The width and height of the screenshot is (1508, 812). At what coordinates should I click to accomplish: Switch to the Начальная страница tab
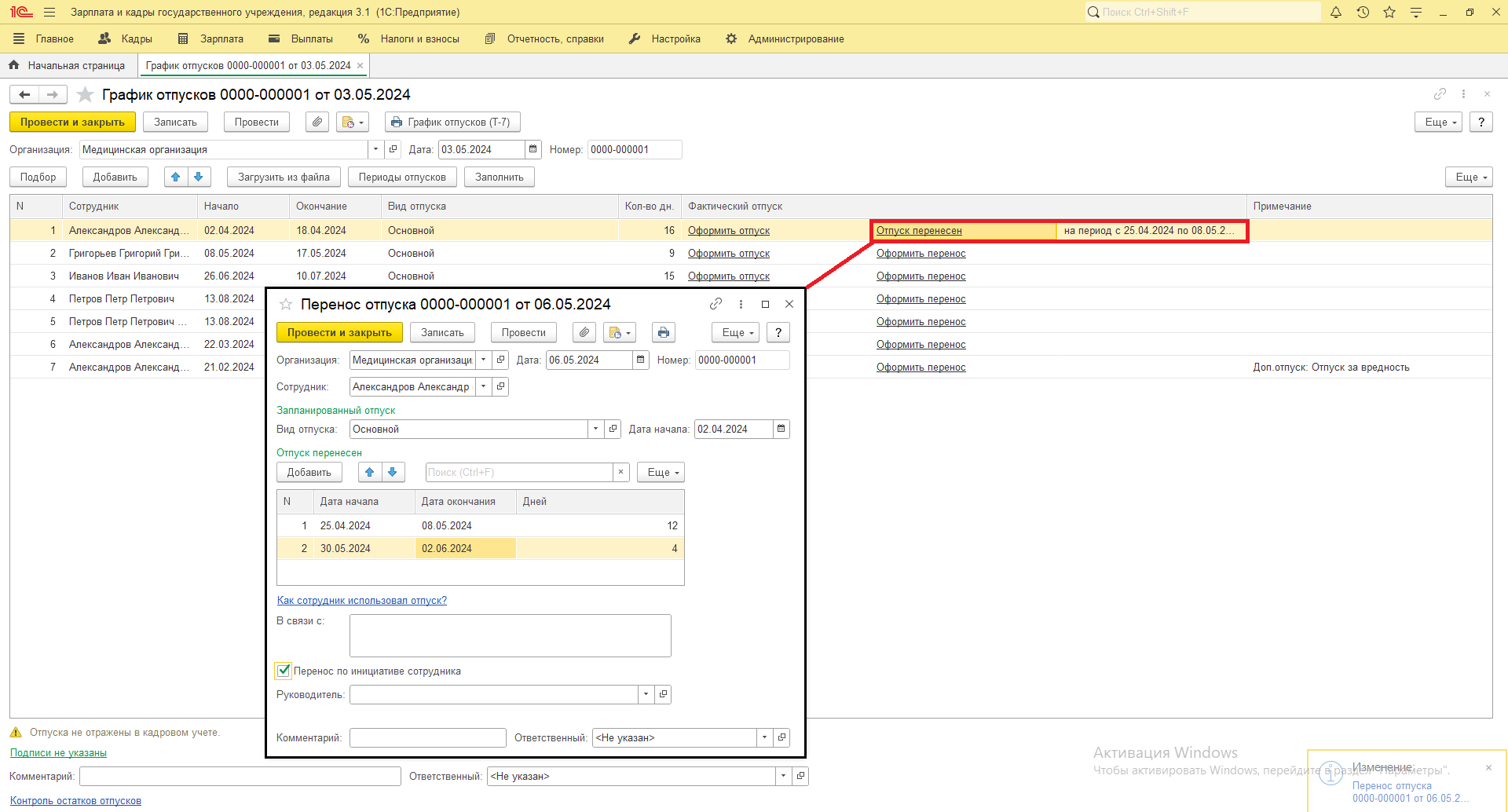pyautogui.click(x=68, y=66)
